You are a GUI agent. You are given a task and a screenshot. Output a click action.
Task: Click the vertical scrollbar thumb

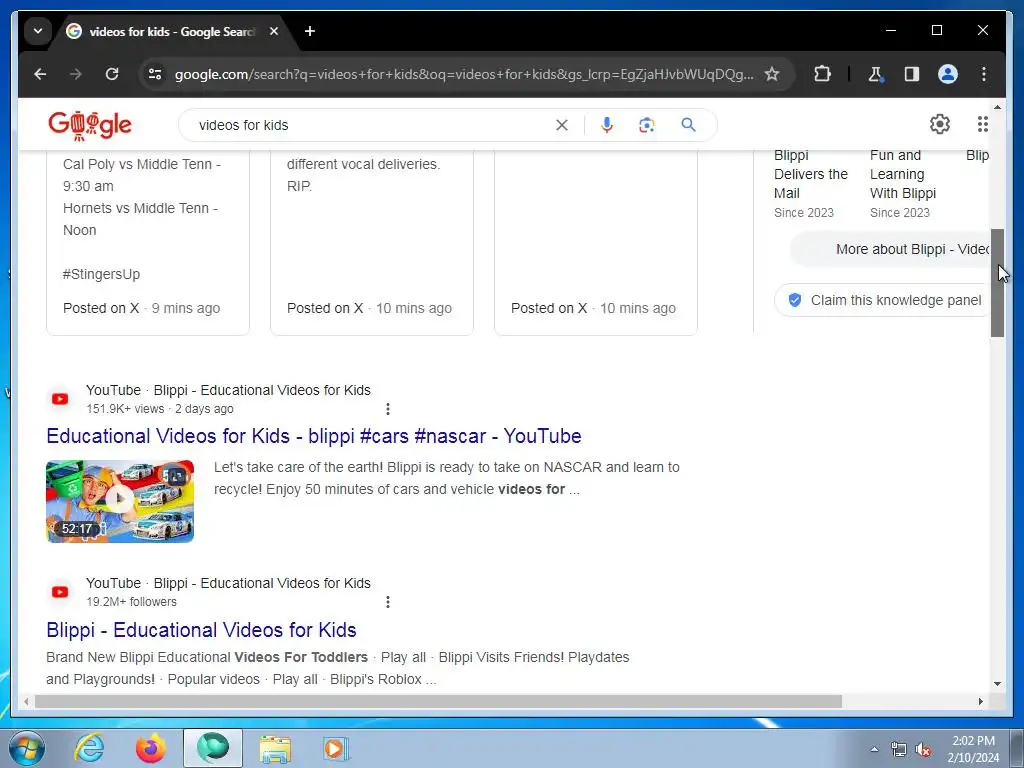pos(997,283)
